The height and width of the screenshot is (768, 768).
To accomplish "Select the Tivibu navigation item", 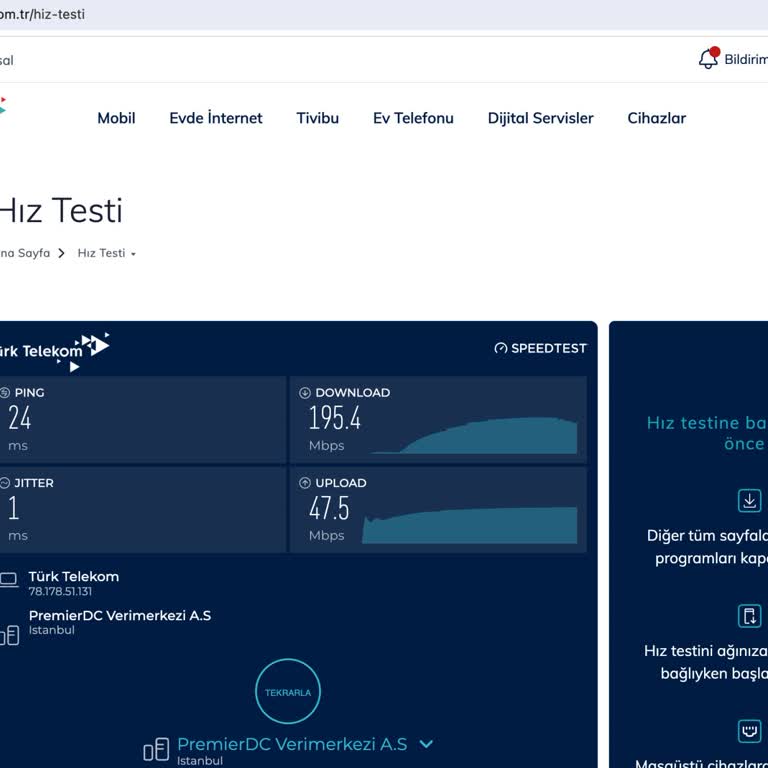I will click(x=318, y=118).
